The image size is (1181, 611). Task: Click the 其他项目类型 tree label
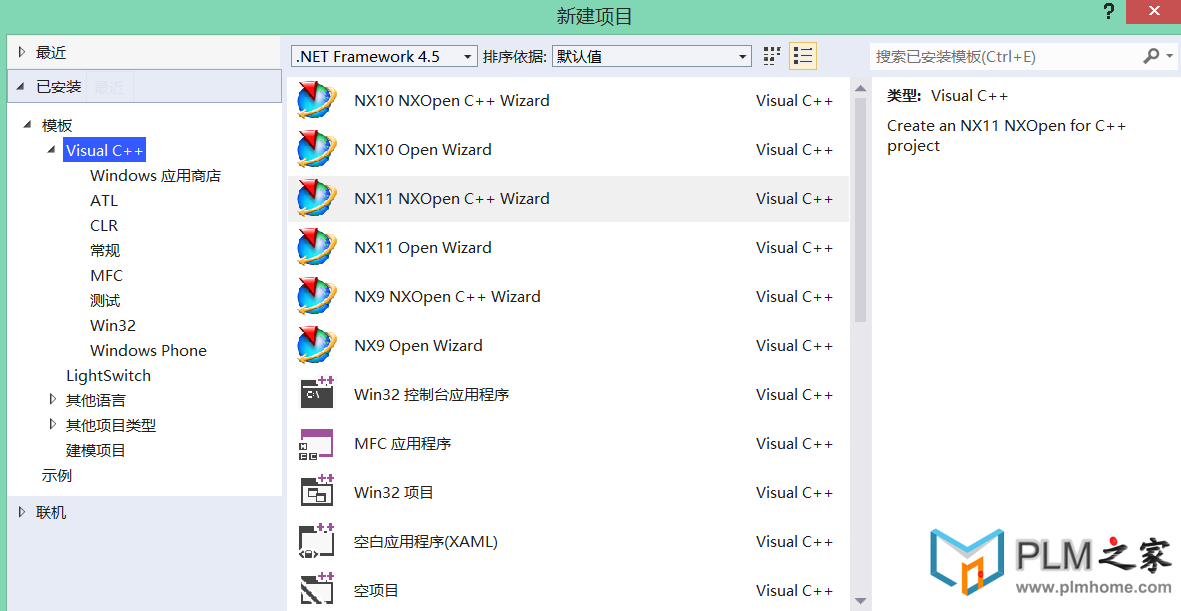pos(111,425)
